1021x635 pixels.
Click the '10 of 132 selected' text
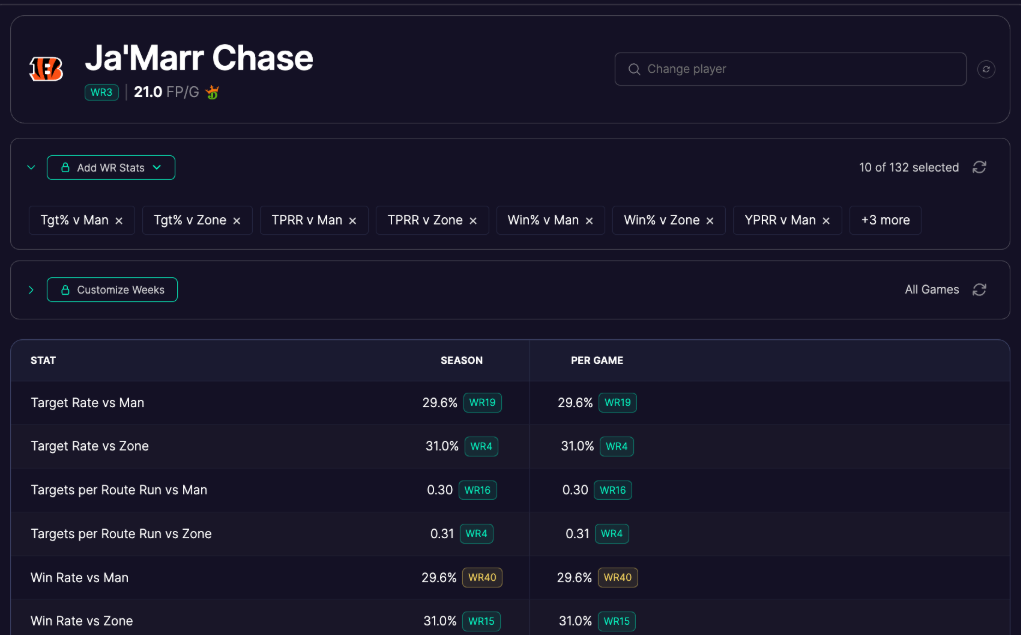[x=909, y=167]
